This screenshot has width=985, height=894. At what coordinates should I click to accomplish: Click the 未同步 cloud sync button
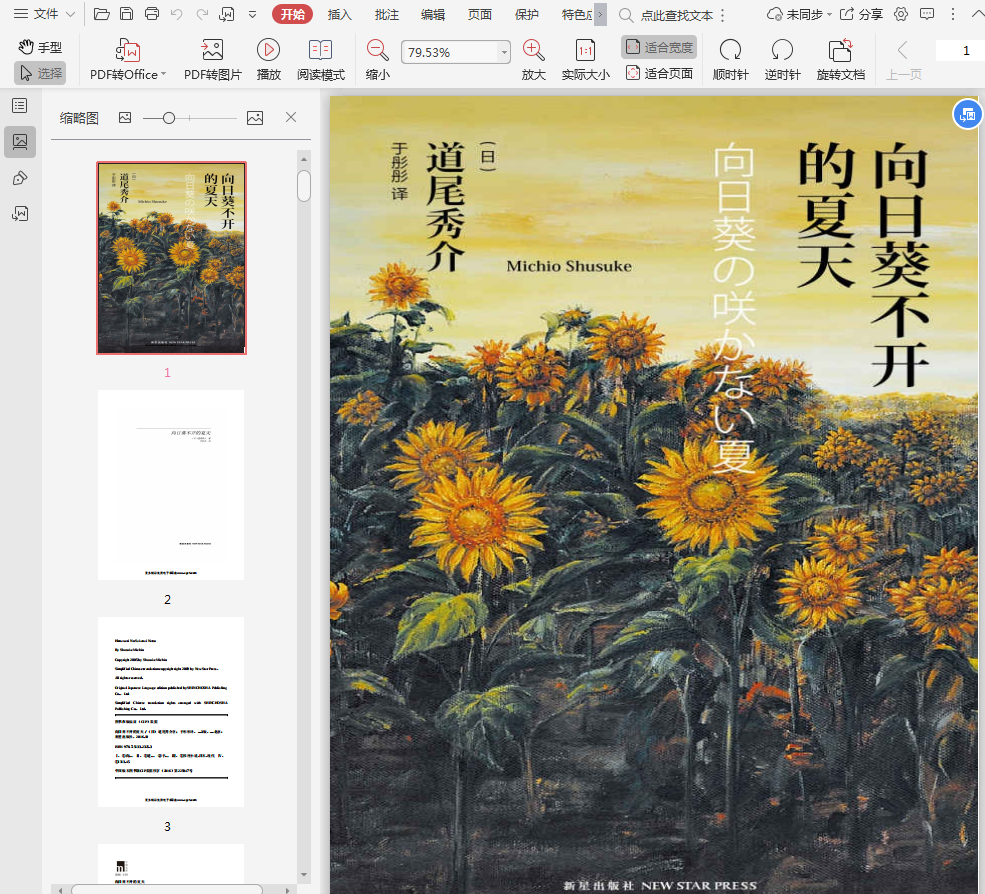[799, 14]
